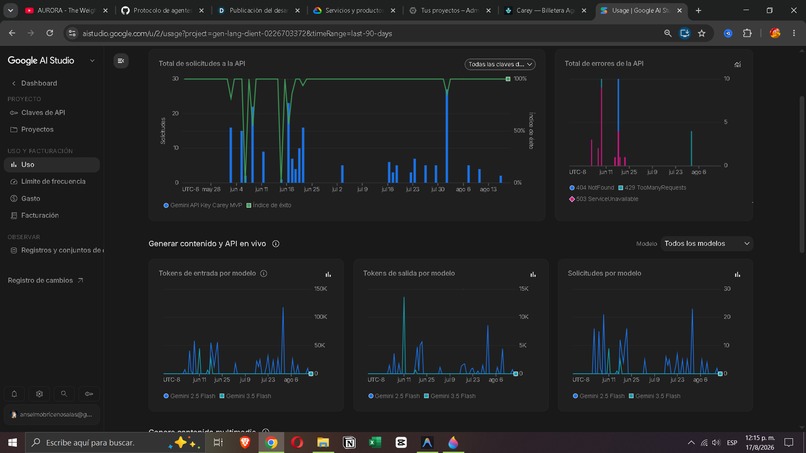Open Chrome three-dot menu
The image size is (806, 453).
tap(794, 33)
